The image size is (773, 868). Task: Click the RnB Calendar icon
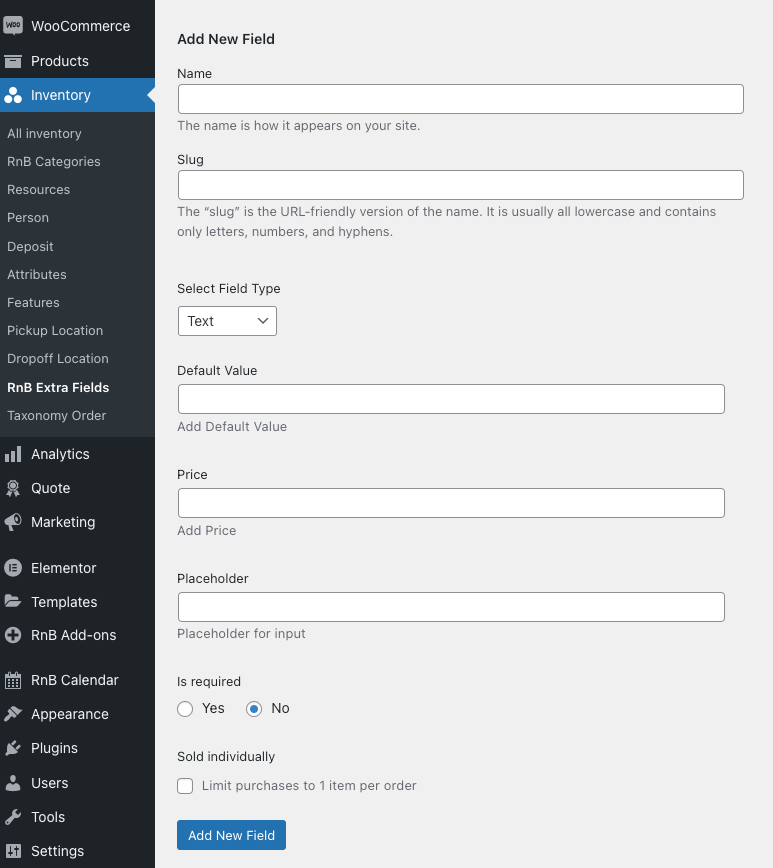[x=13, y=680]
